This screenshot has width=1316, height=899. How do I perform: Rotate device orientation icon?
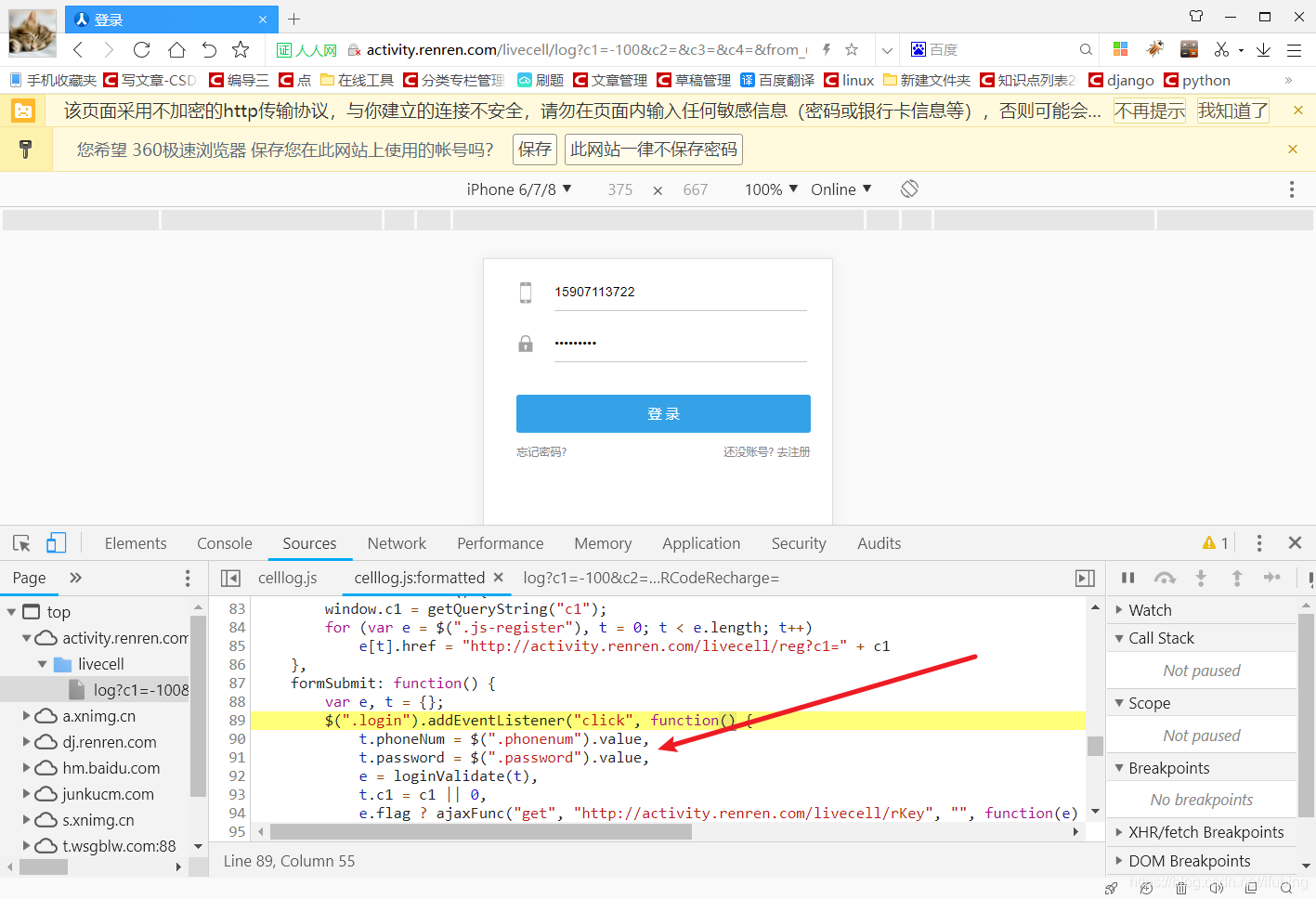[x=909, y=189]
